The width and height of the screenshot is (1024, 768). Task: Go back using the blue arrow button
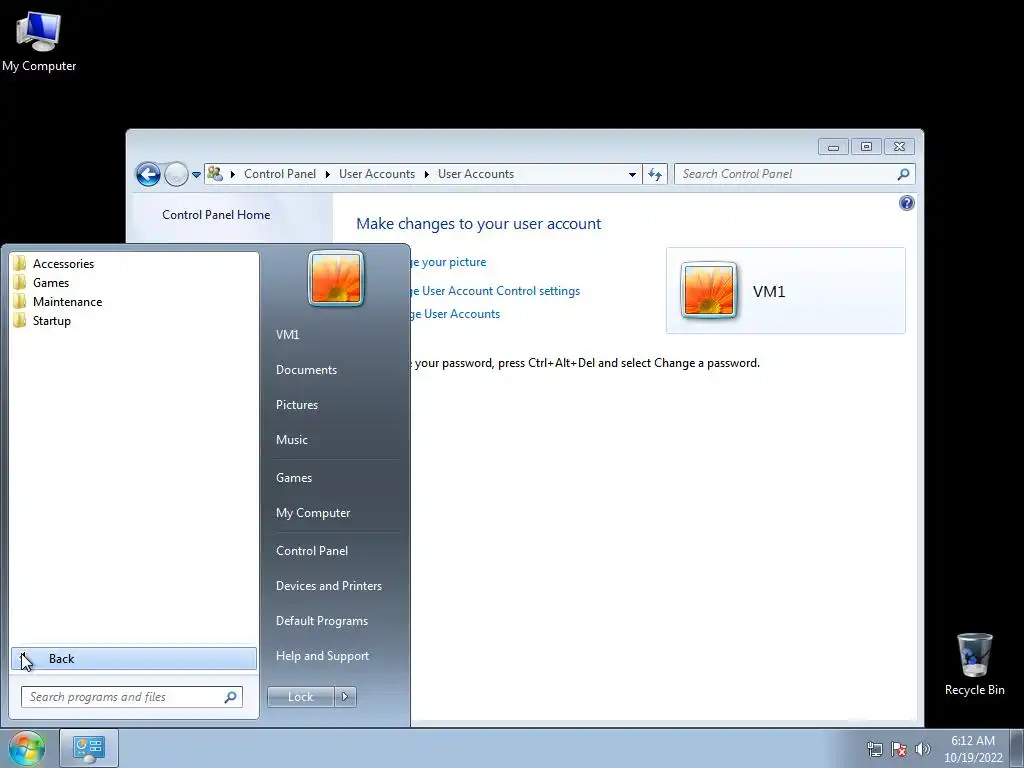148,174
